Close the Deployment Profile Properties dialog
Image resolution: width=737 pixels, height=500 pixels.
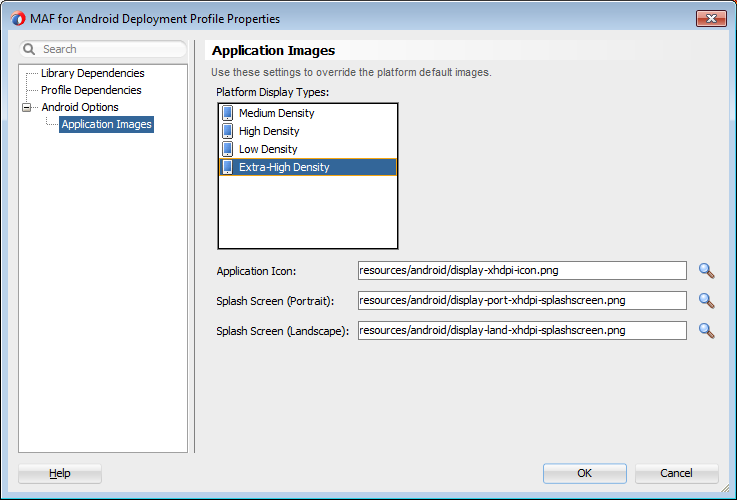click(x=711, y=19)
